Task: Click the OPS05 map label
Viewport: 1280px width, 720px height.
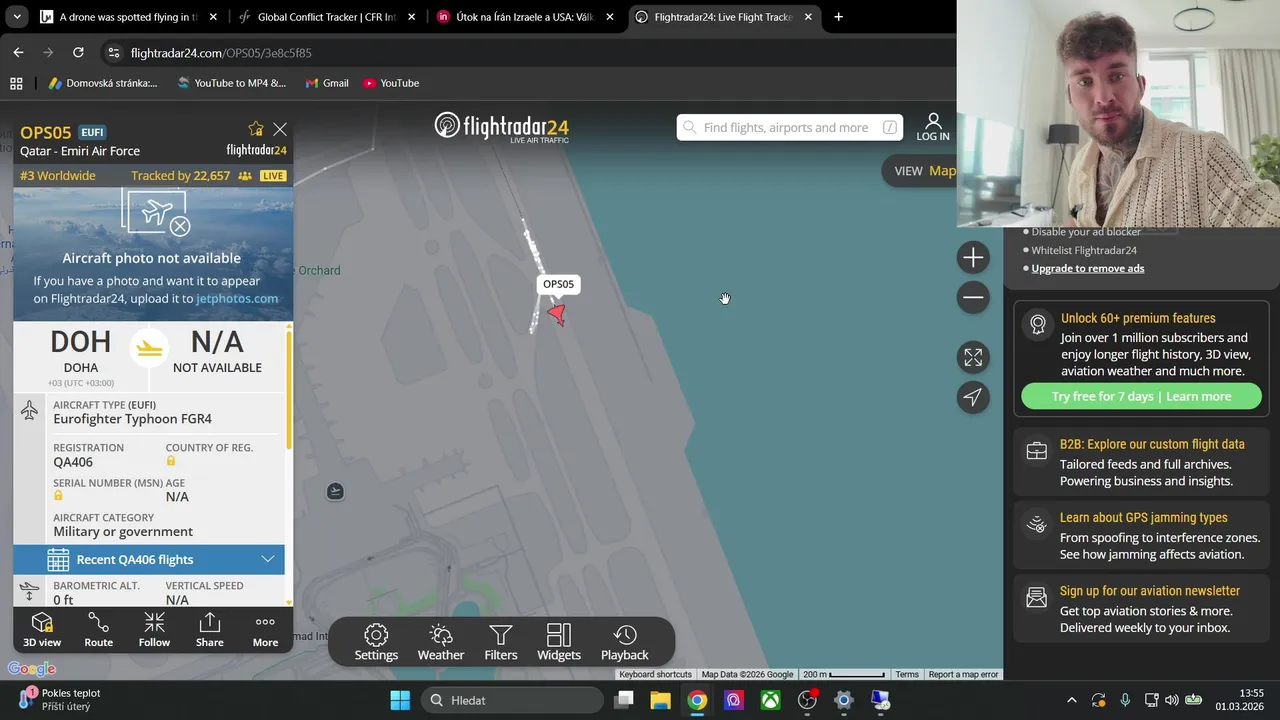Action: click(558, 284)
